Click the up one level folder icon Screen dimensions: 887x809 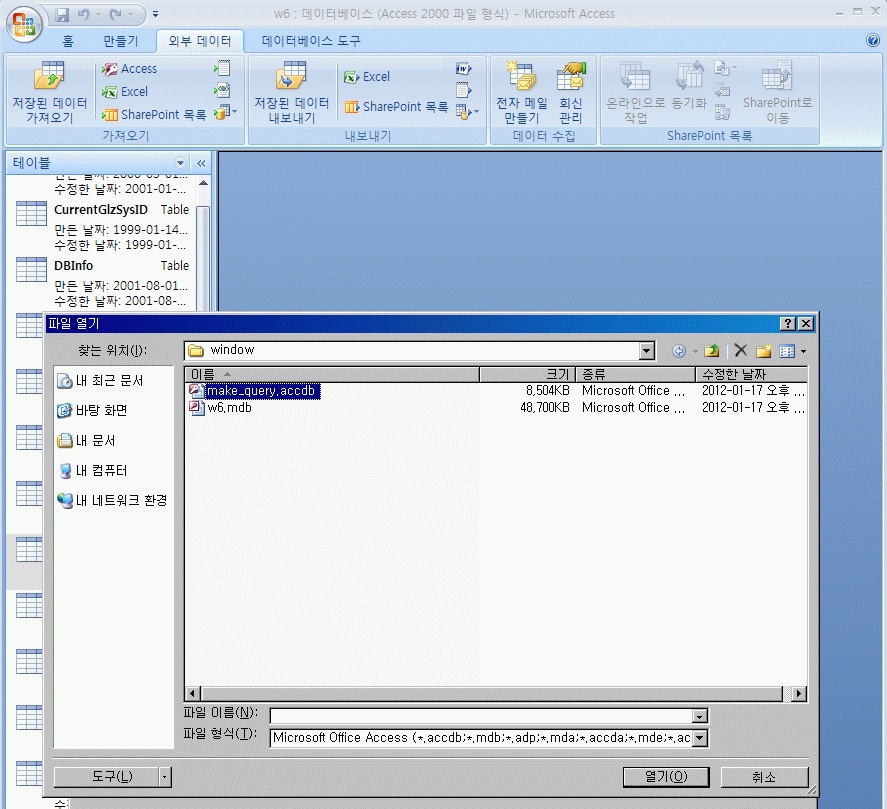(711, 351)
